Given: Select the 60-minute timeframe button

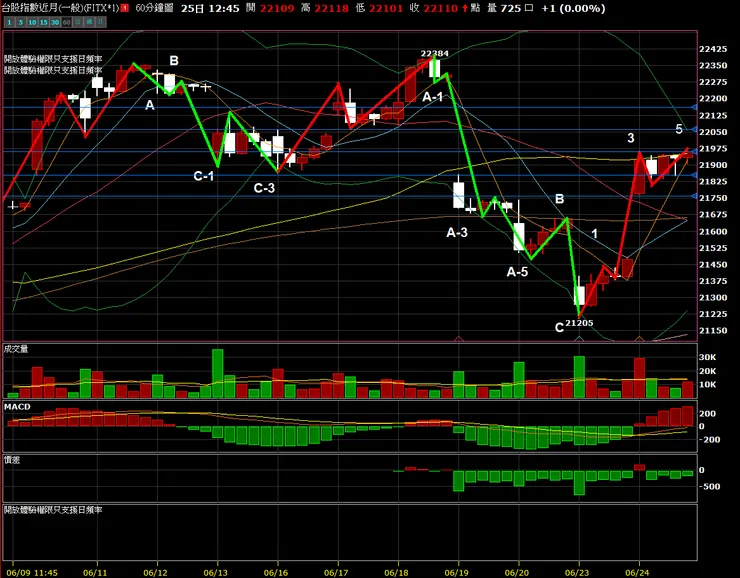Looking at the screenshot, I should (x=67, y=22).
